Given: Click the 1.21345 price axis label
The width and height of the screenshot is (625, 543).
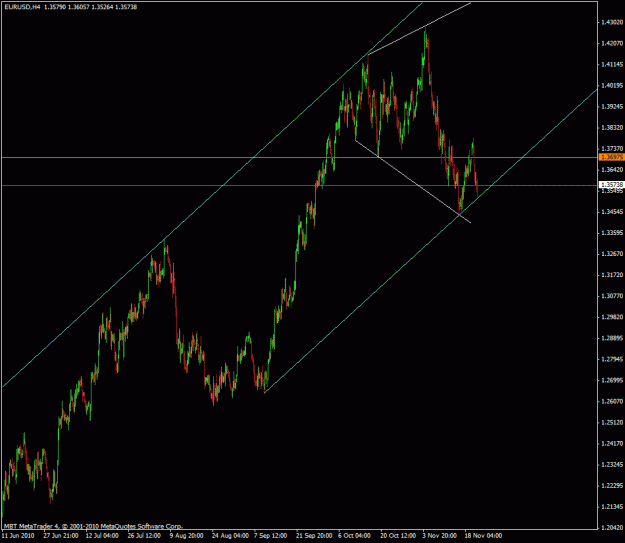Looking at the screenshot, I should (x=612, y=507).
